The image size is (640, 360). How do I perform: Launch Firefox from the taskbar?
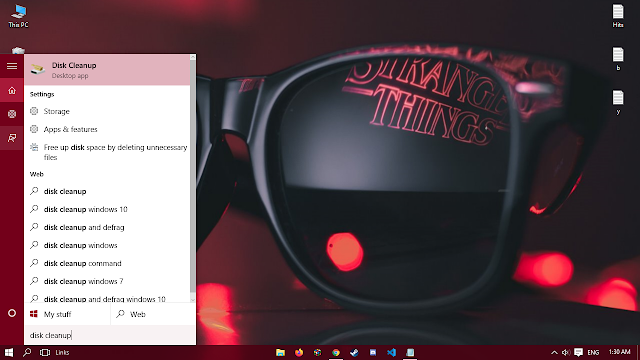pyautogui.click(x=299, y=352)
